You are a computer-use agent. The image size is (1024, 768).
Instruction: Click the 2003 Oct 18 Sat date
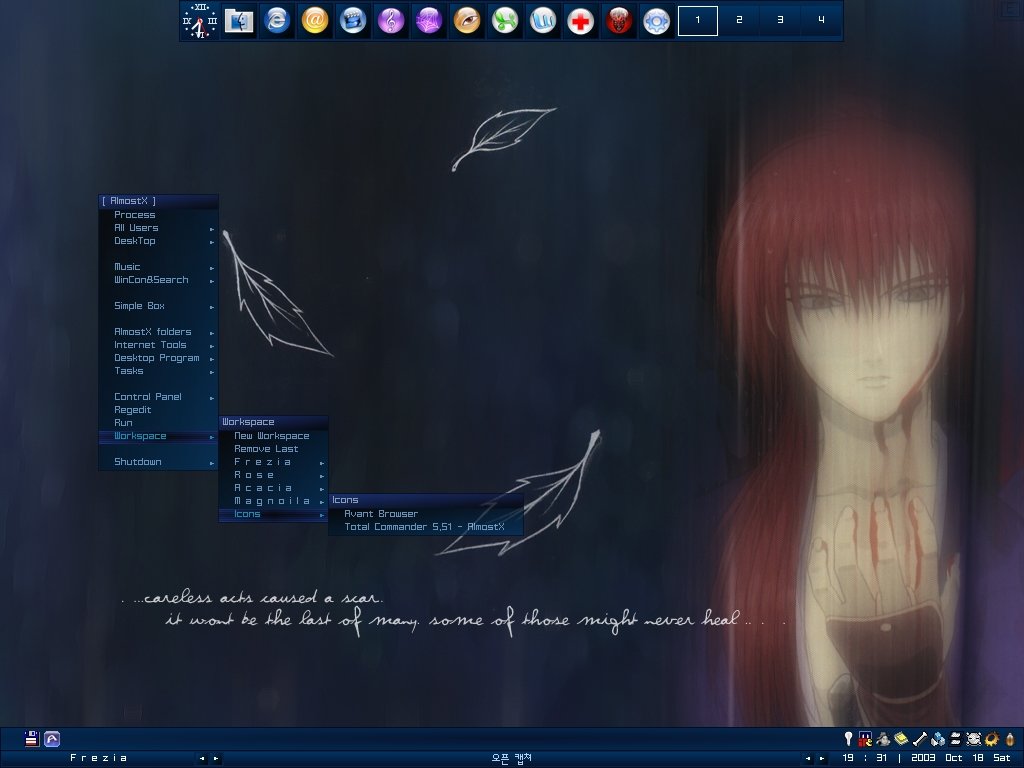[961, 758]
